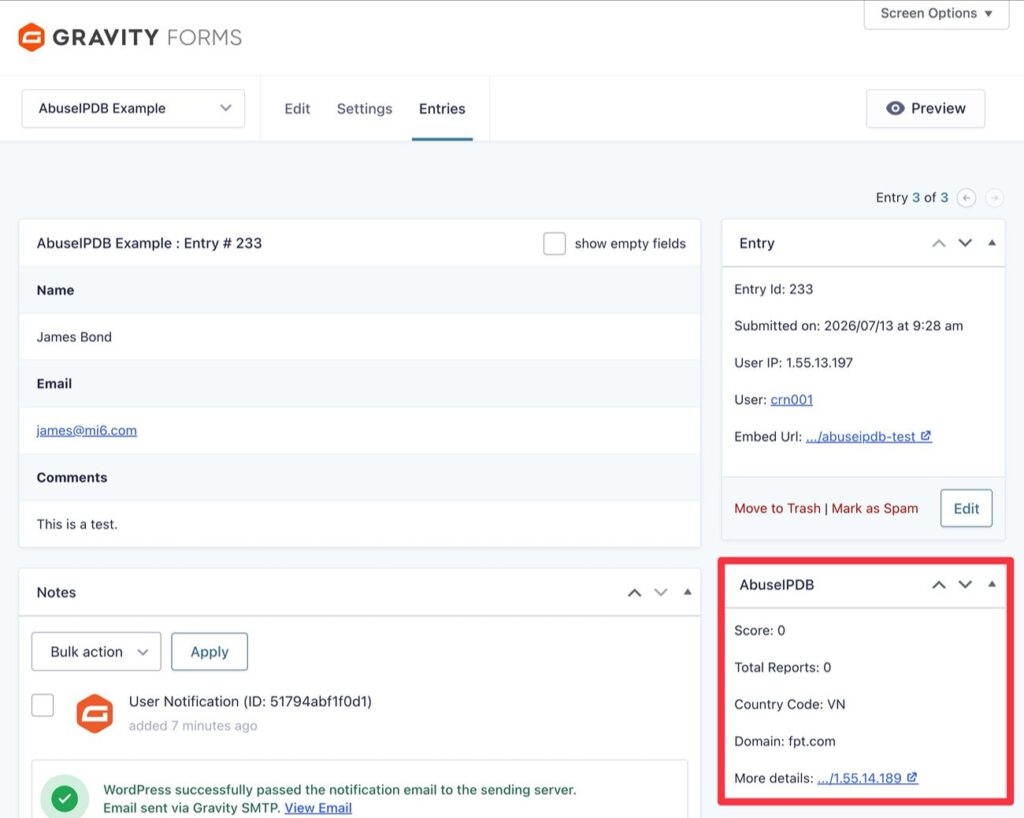Open the Entries tab
This screenshot has width=1024, height=818.
tap(442, 108)
